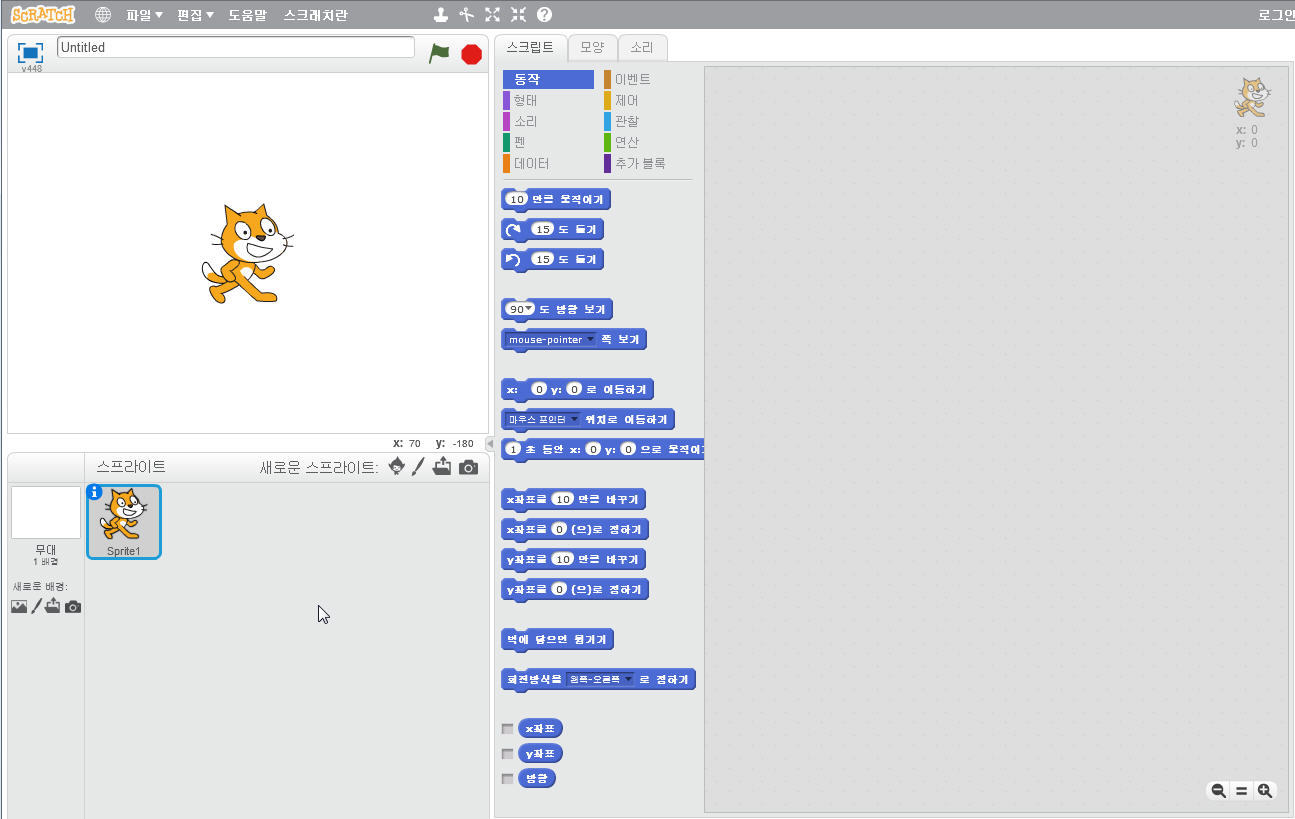Open the 90 direction dropdown arrow
1295x819 pixels.
pyautogui.click(x=530, y=309)
